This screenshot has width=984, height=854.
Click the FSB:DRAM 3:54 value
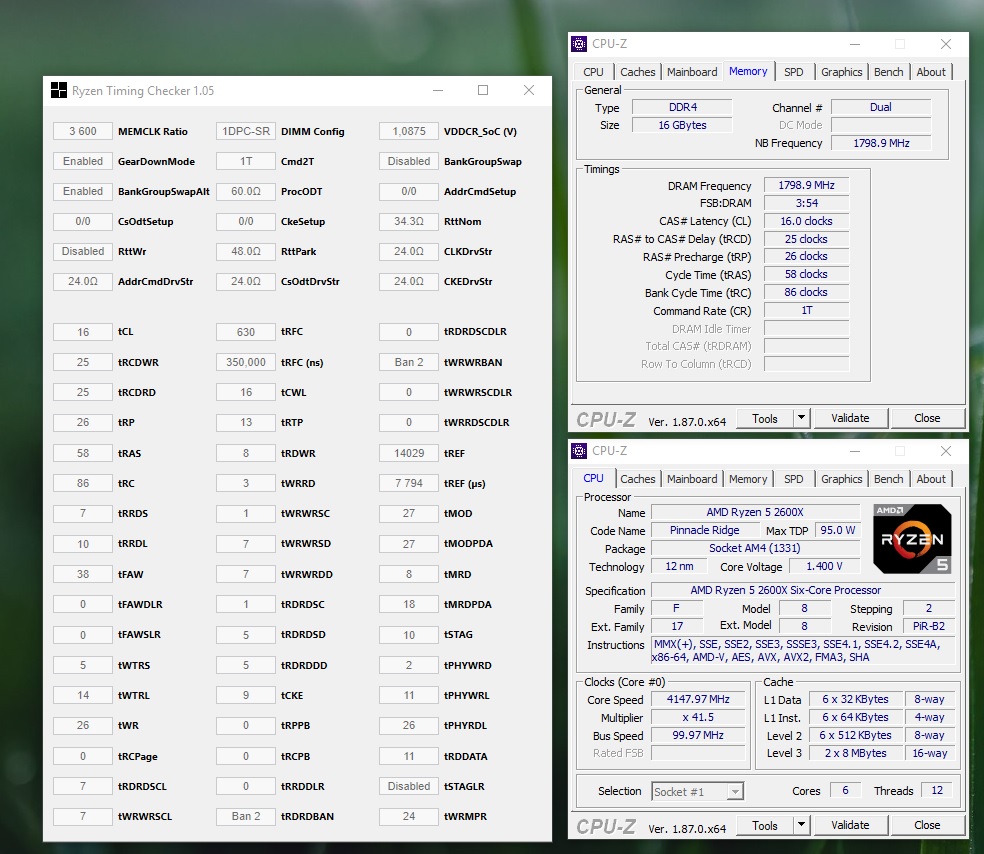(806, 203)
